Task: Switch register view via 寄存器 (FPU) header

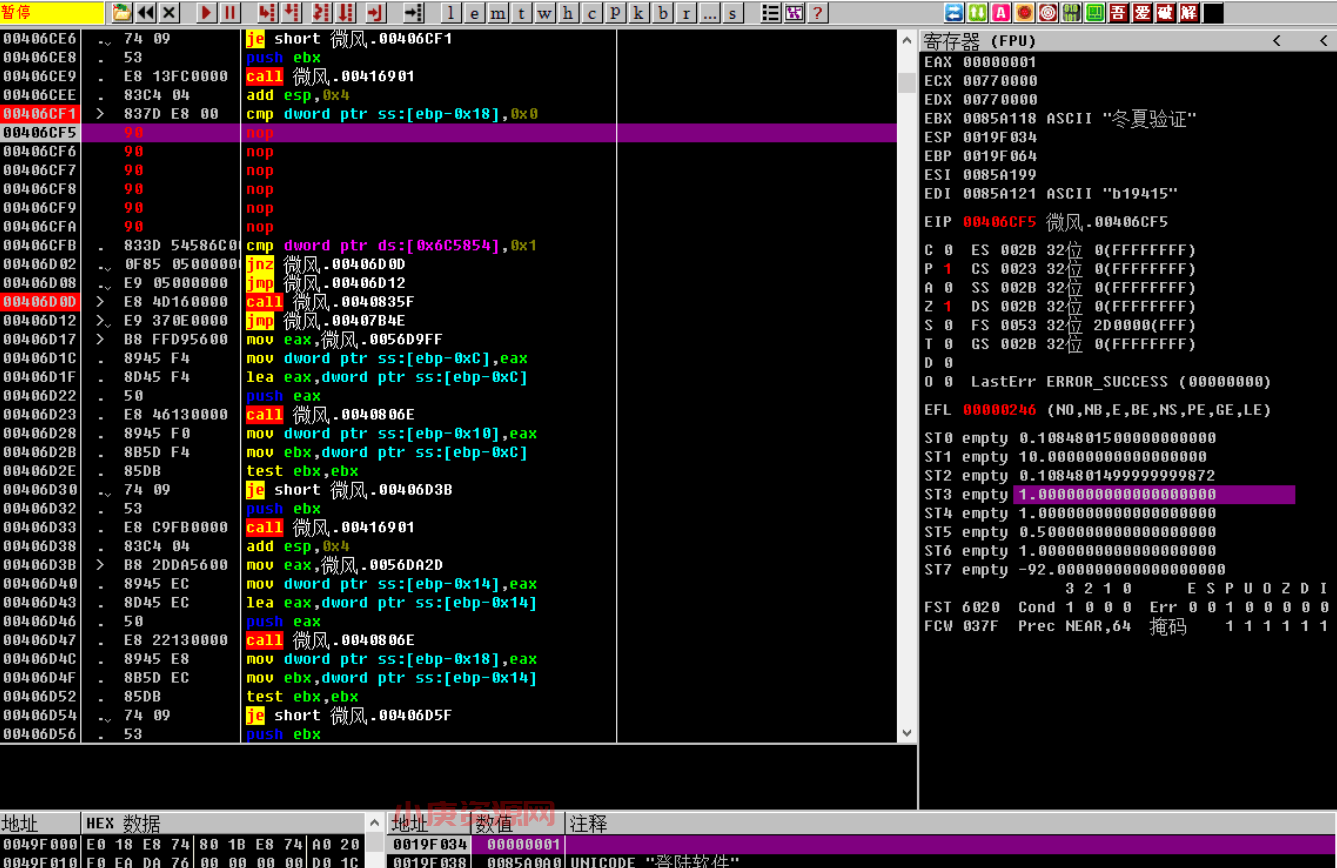Action: [980, 41]
